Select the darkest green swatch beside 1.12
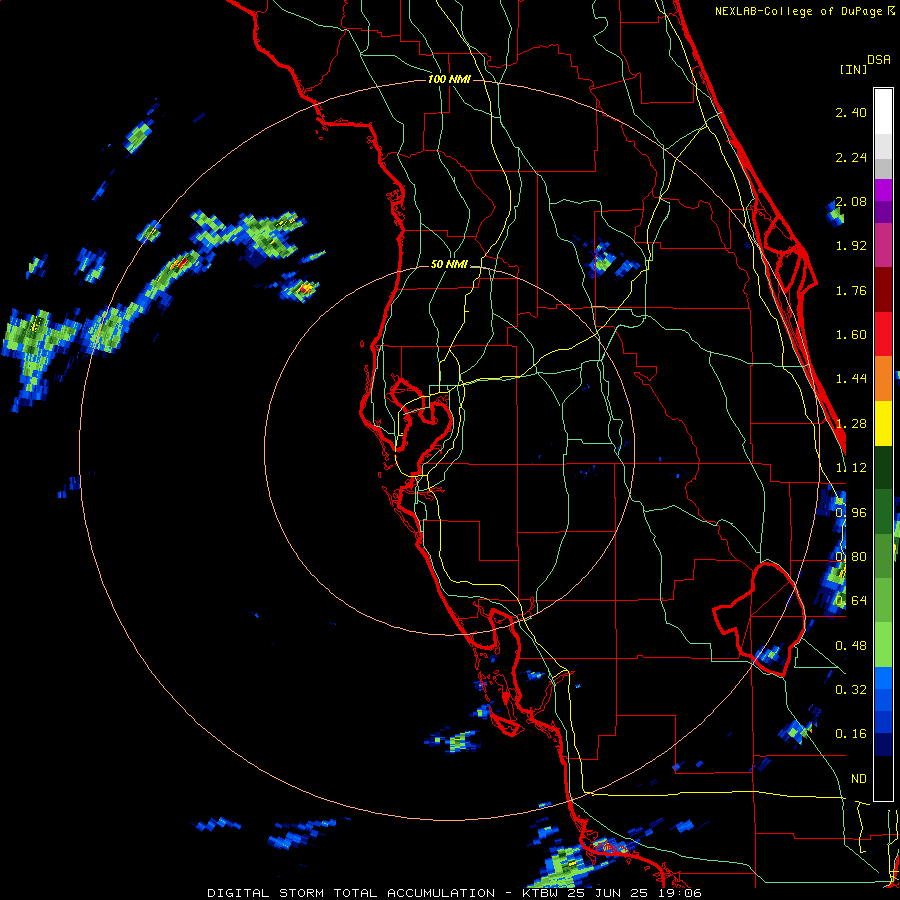 (x=883, y=467)
